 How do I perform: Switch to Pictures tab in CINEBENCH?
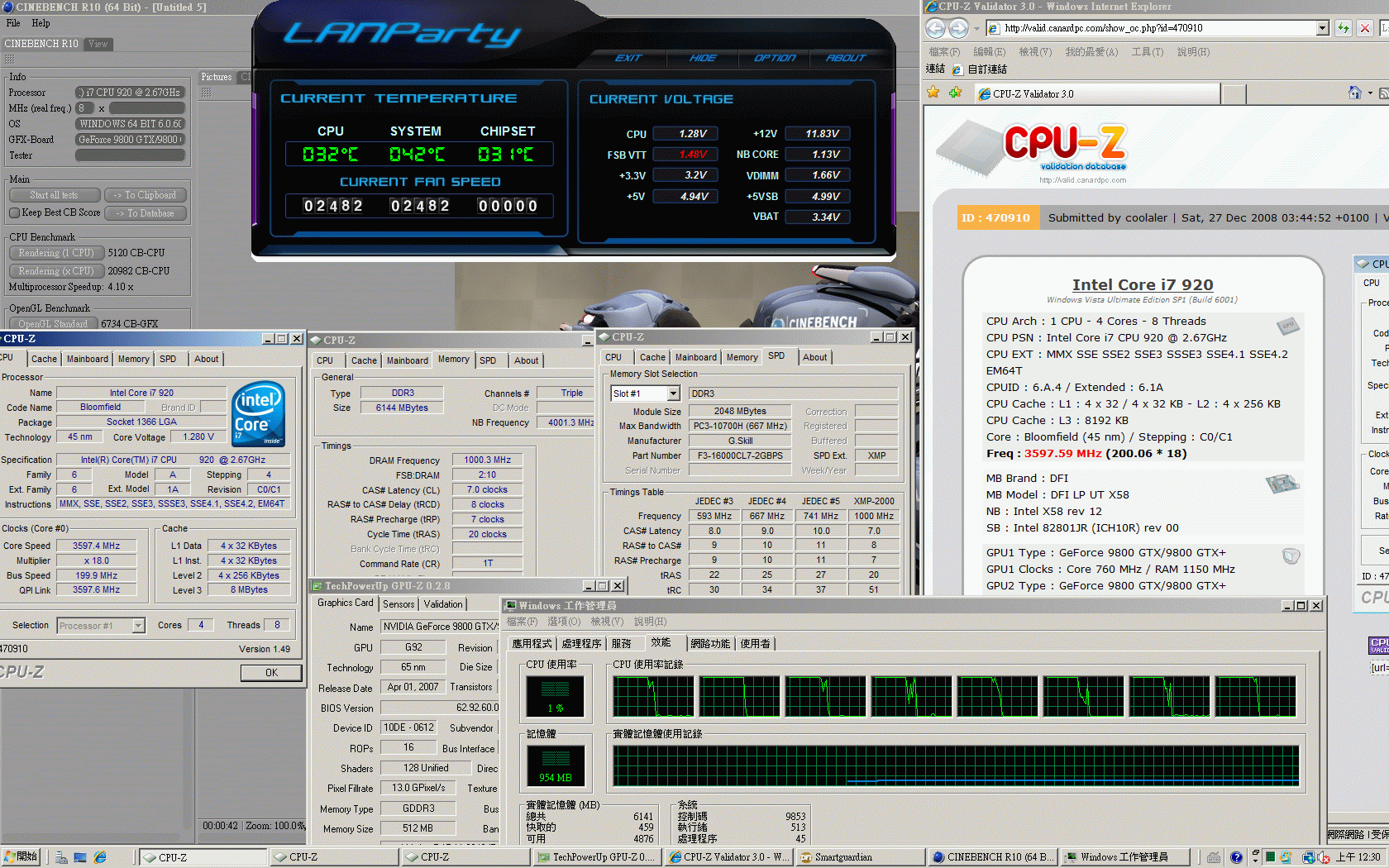[217, 77]
